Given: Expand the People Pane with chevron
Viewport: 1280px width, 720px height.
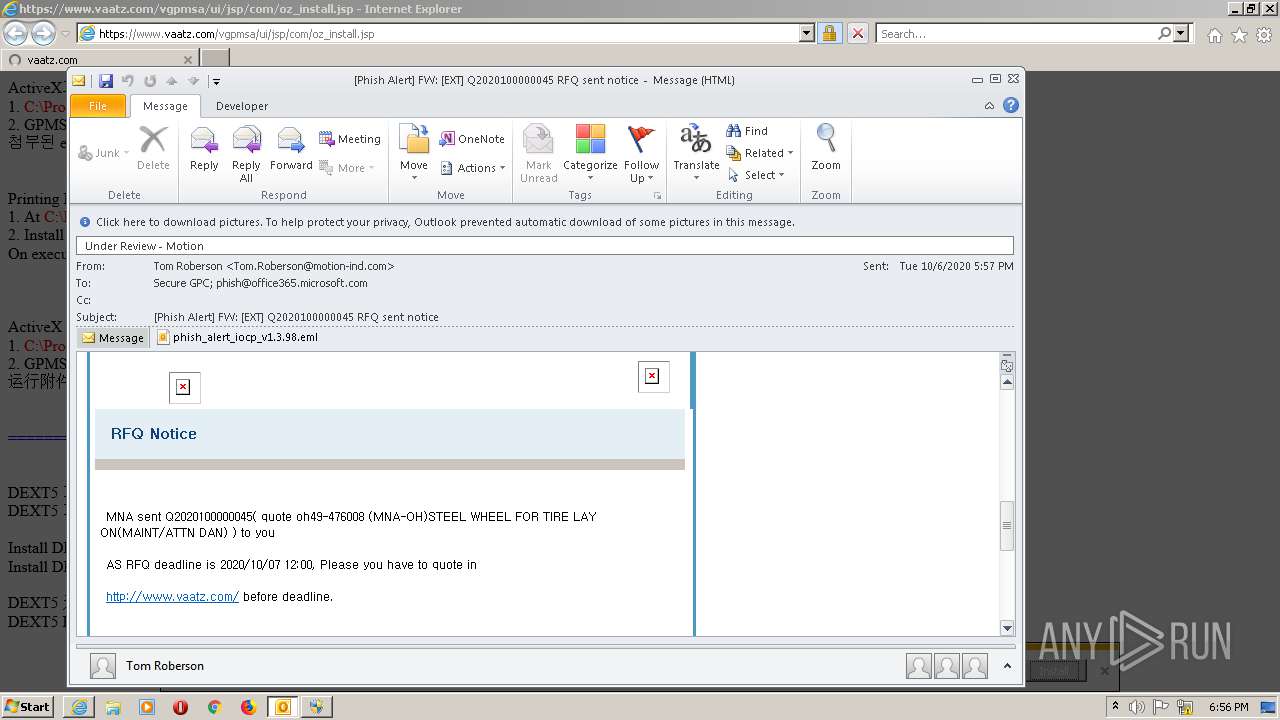Looking at the screenshot, I should 1007,666.
